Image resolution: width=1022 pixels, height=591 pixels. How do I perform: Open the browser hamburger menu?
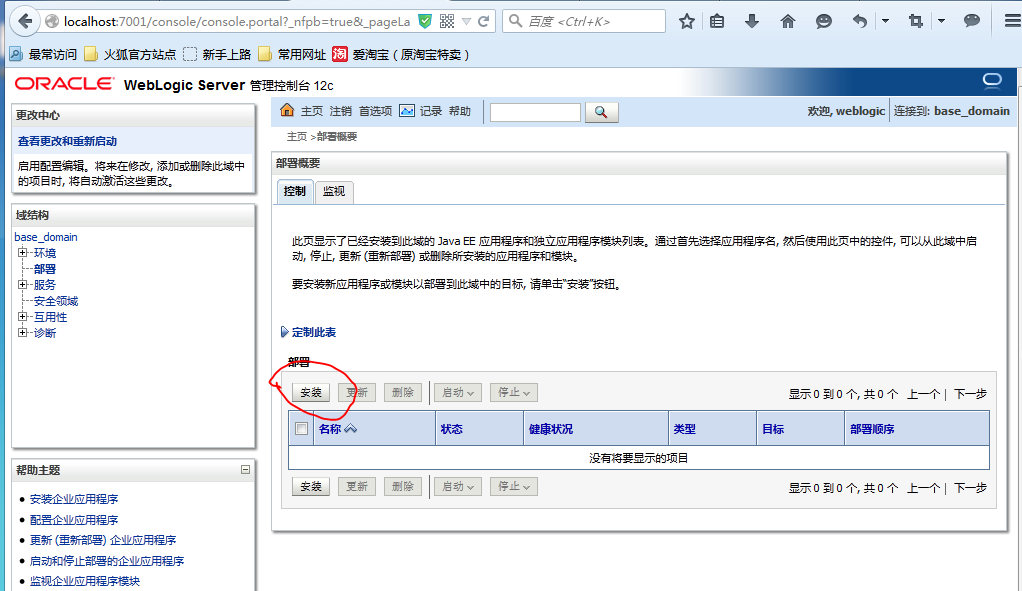1012,22
